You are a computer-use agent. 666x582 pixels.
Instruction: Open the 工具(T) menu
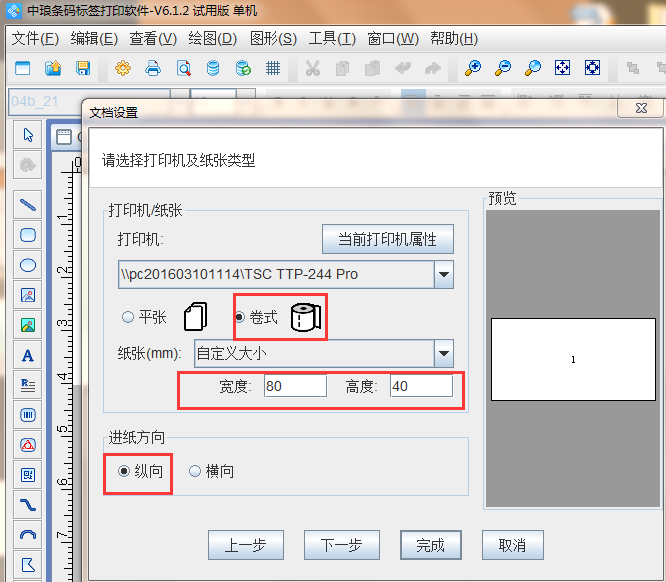tap(332, 38)
